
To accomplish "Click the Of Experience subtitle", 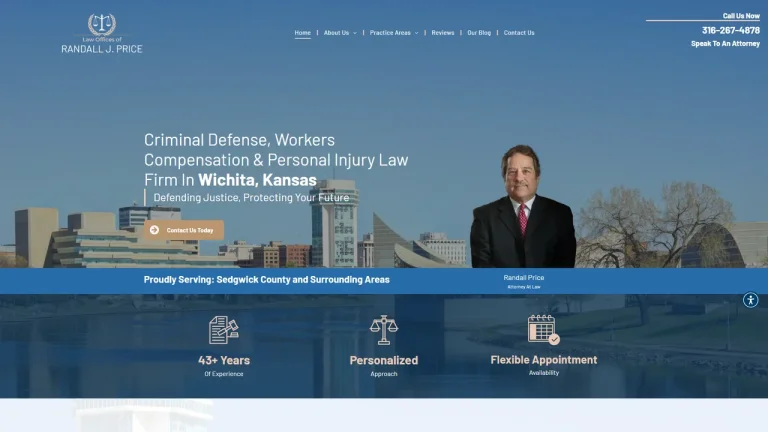I will coord(224,374).
